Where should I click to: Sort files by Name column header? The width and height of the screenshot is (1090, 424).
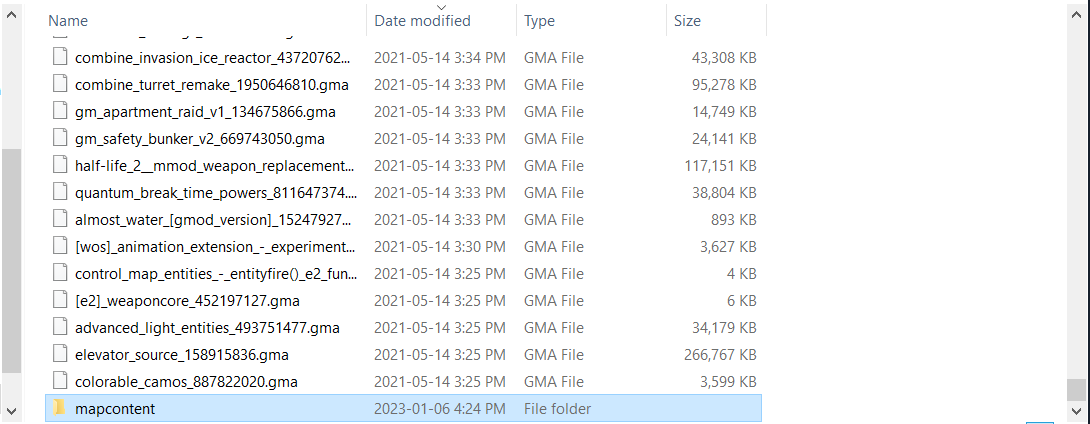click(68, 20)
